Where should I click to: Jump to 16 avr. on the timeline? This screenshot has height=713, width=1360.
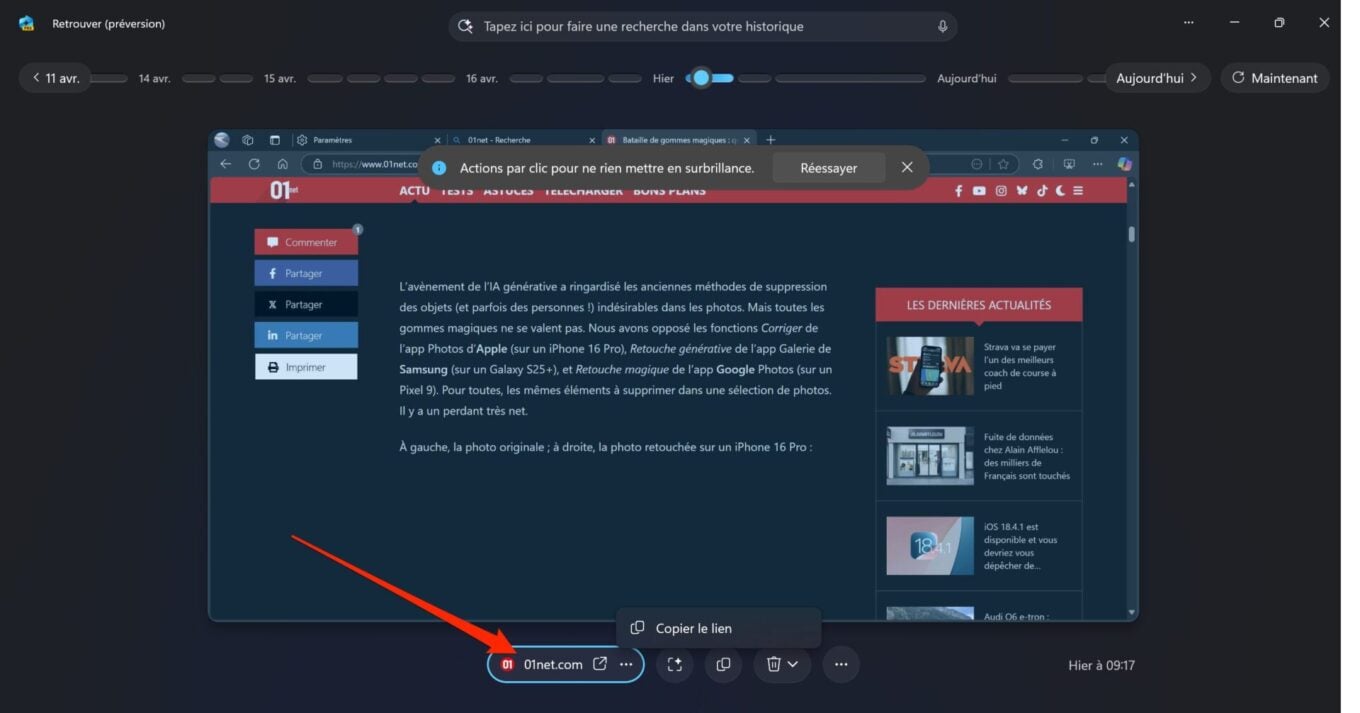pyautogui.click(x=482, y=78)
